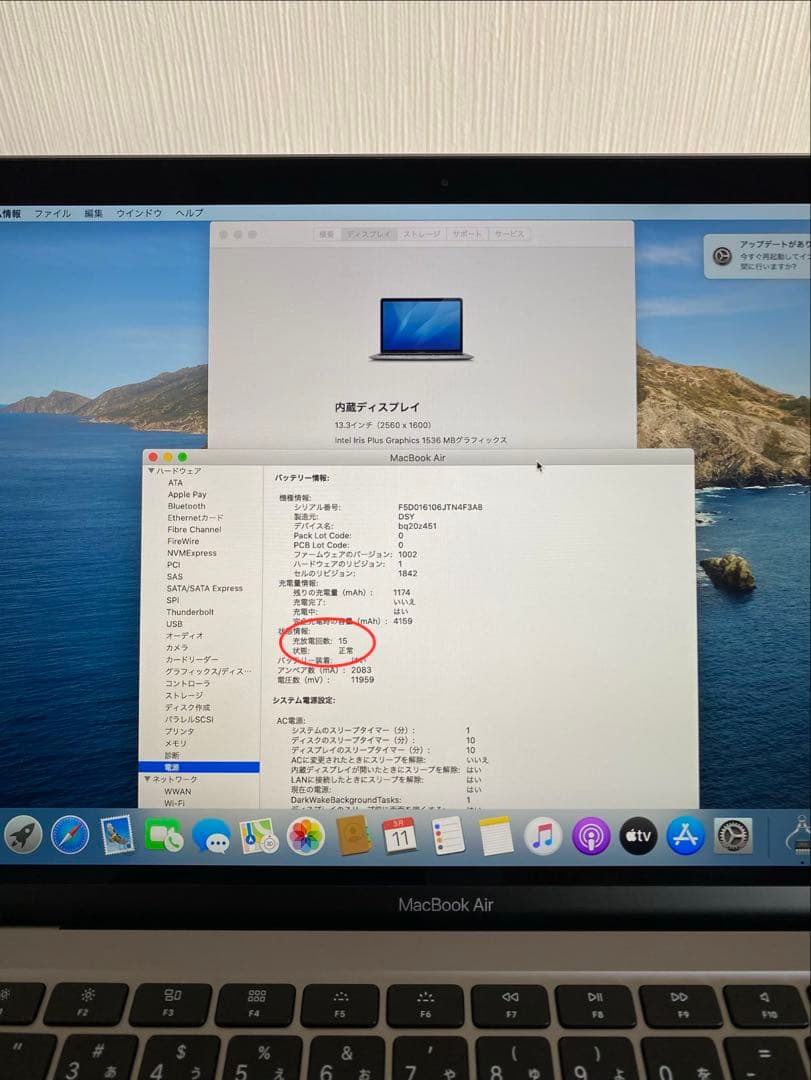
Task: Select Ethernetカード in the sidebar
Action: click(x=195, y=517)
